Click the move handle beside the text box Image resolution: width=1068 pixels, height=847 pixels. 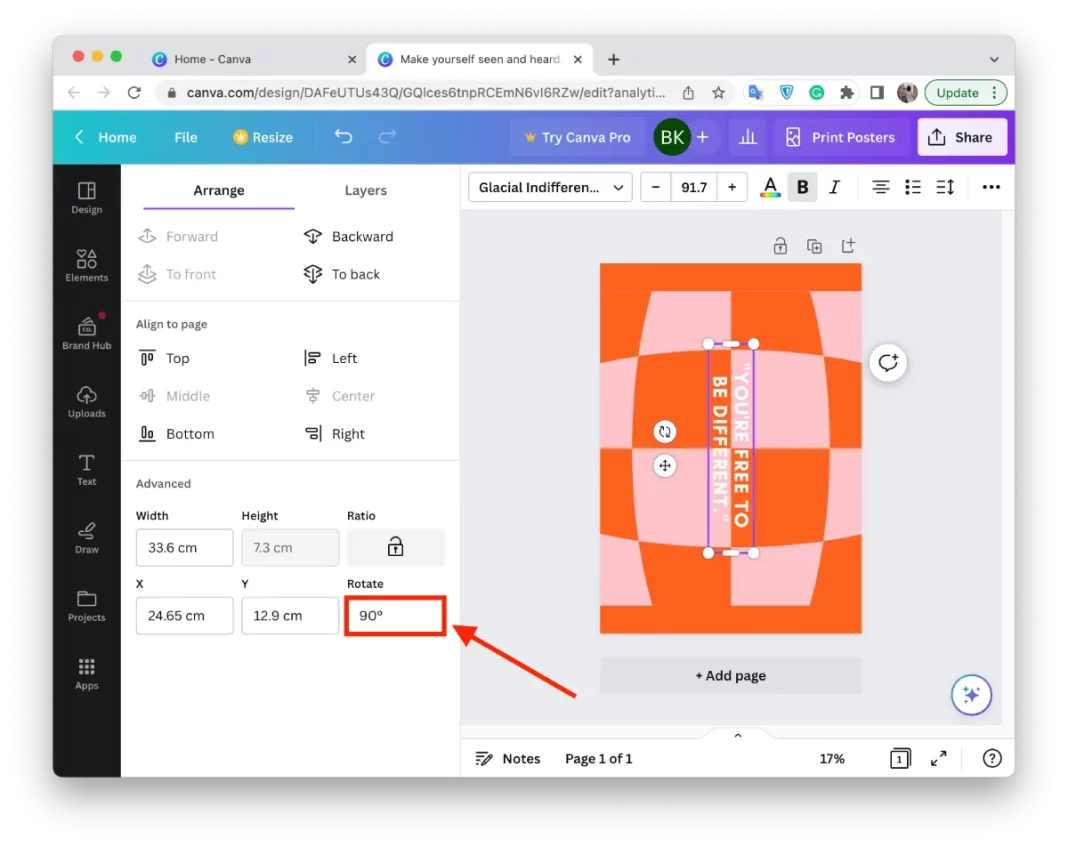pos(665,466)
